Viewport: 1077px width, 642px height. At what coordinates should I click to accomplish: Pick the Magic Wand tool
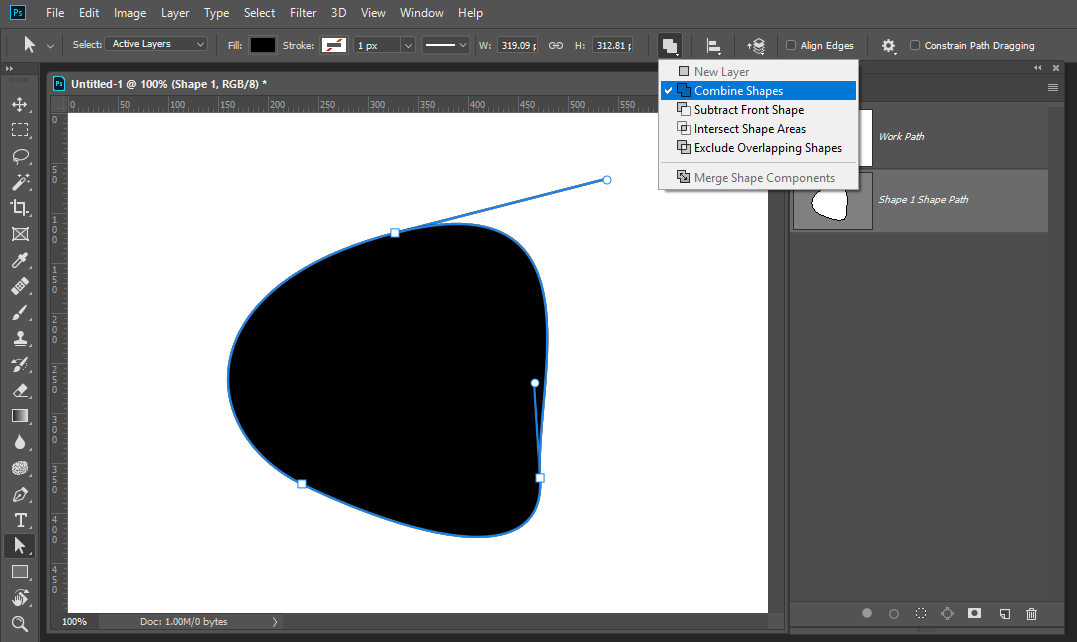(x=19, y=182)
